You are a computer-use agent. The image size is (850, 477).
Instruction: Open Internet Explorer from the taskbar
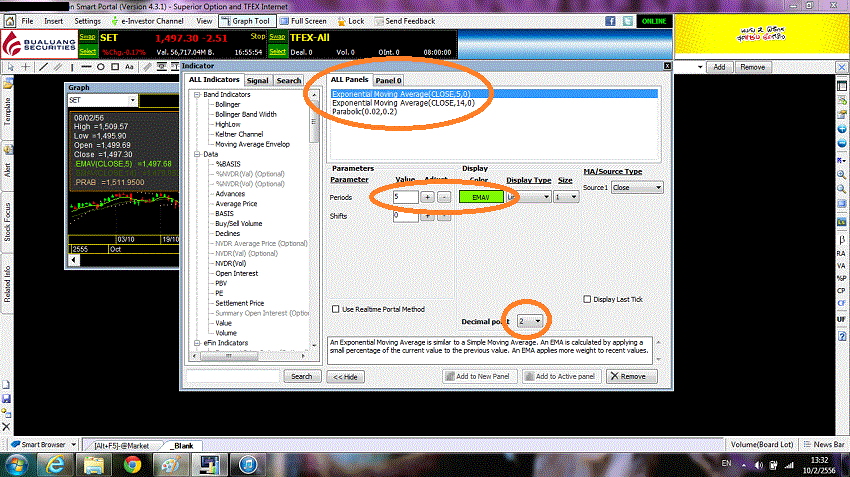pos(55,465)
